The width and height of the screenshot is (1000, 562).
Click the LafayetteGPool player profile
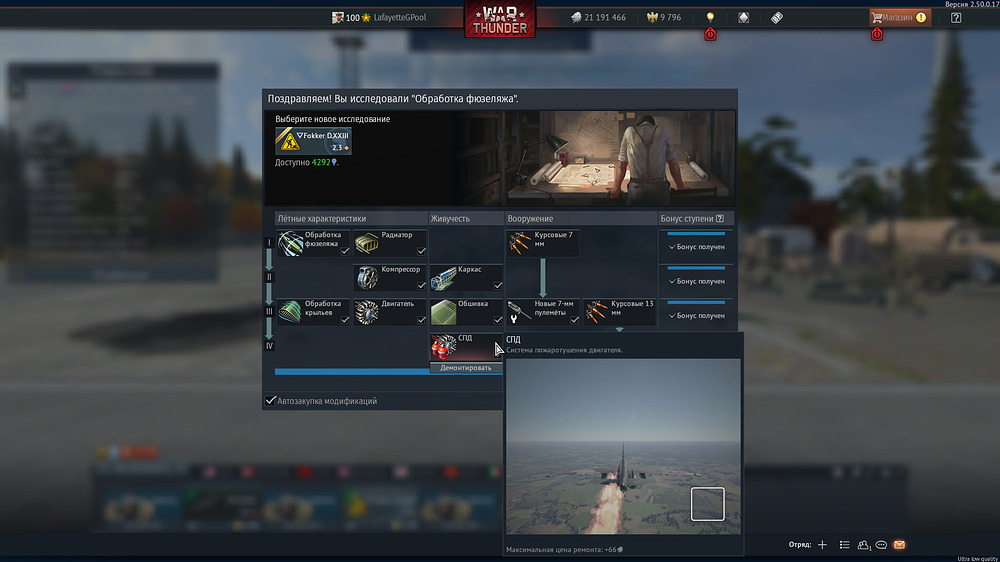tap(400, 18)
